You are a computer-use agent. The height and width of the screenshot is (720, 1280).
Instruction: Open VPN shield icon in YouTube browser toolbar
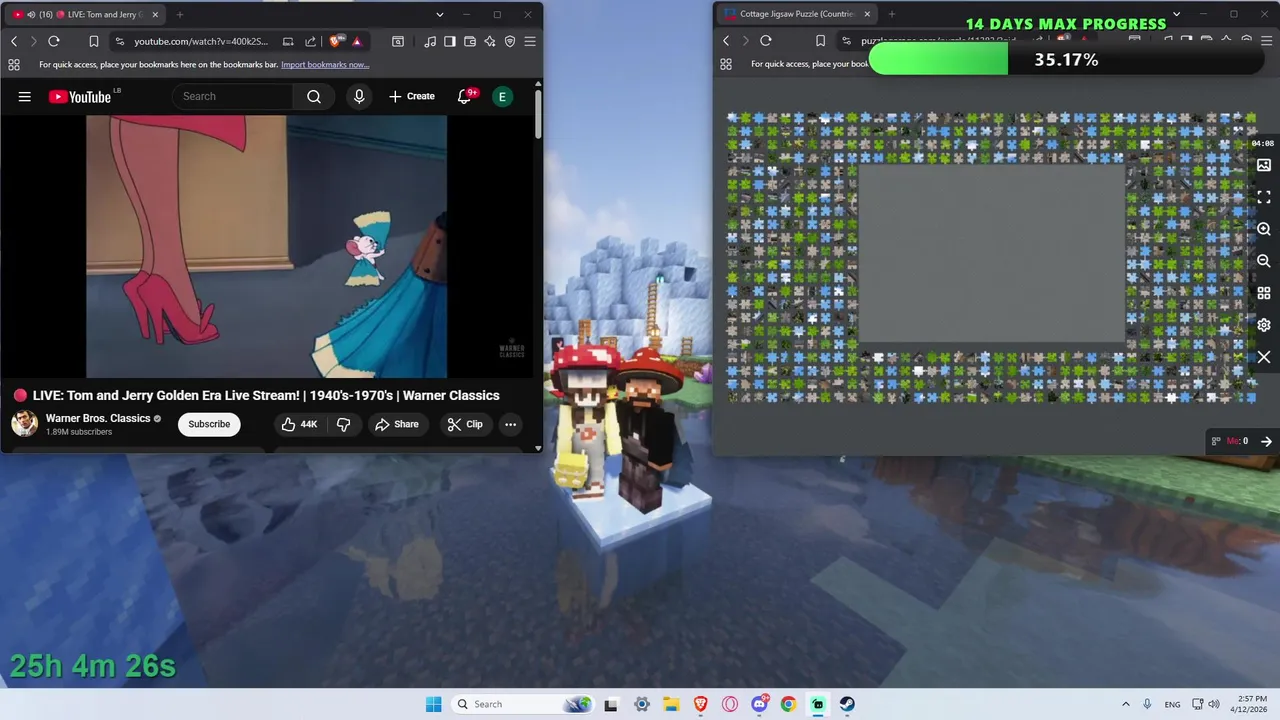coord(510,41)
